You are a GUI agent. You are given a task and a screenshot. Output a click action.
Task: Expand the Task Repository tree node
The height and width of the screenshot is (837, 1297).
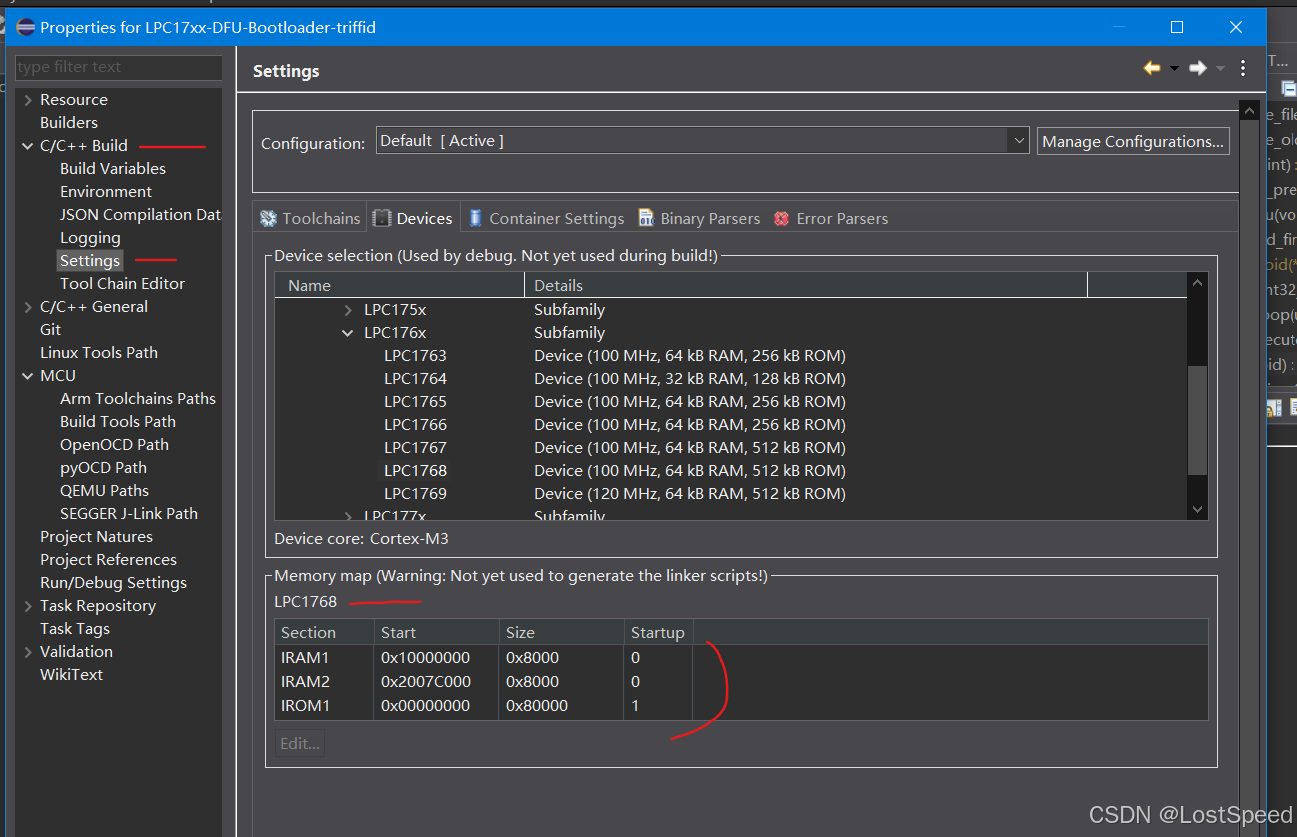28,606
